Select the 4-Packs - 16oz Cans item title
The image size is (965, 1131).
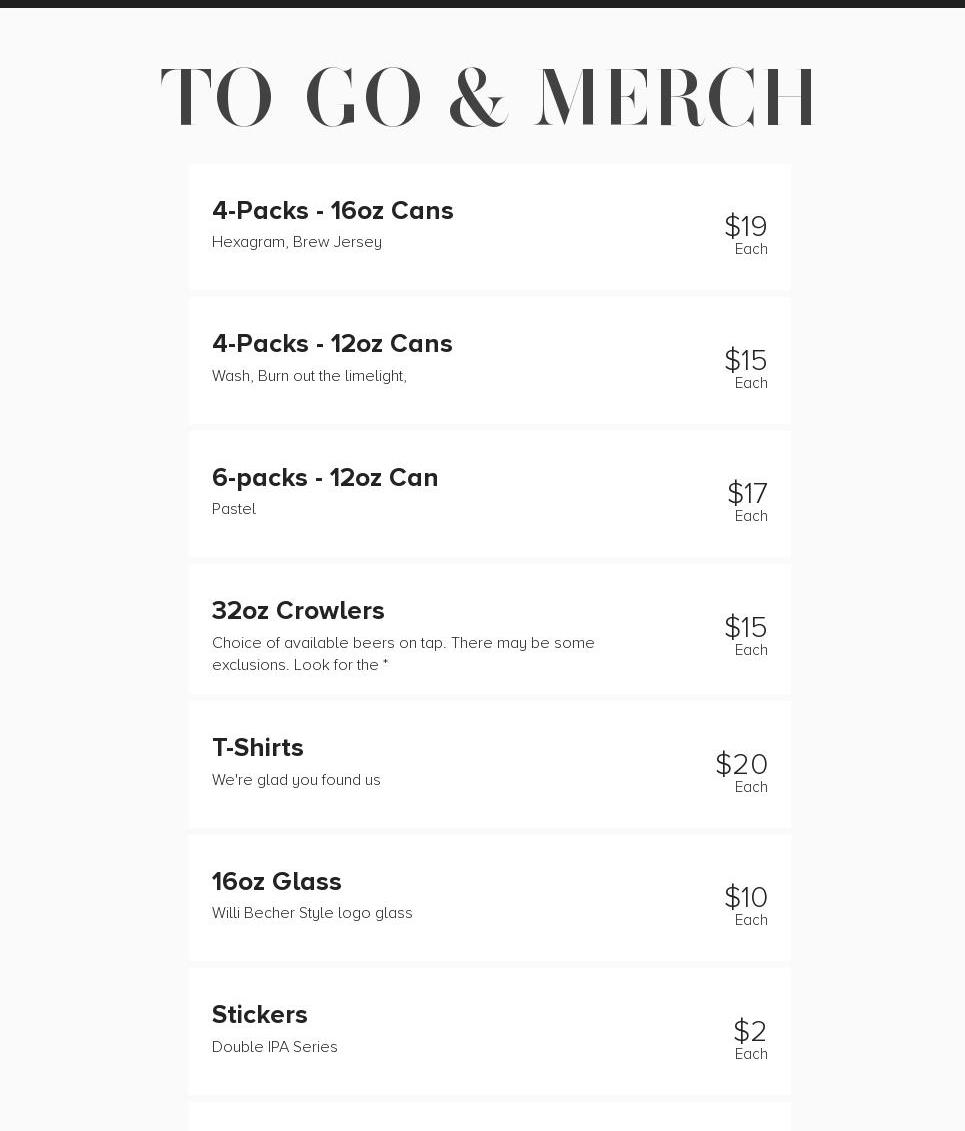tap(332, 211)
